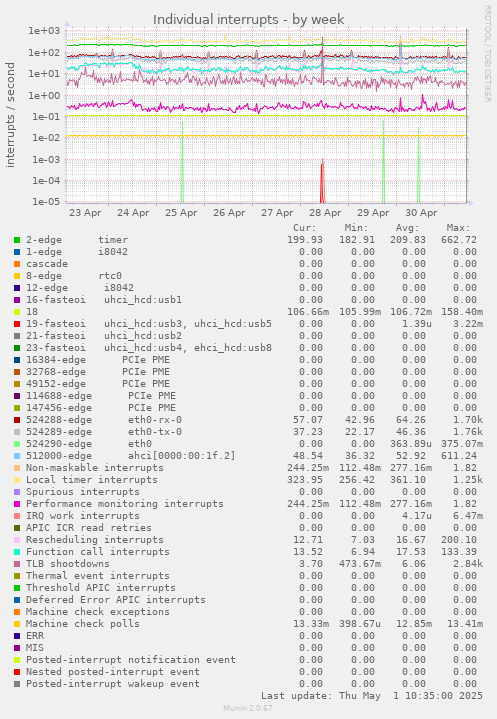Image resolution: width=497 pixels, height=719 pixels.
Task: Click the Max column header
Action: tap(458, 228)
